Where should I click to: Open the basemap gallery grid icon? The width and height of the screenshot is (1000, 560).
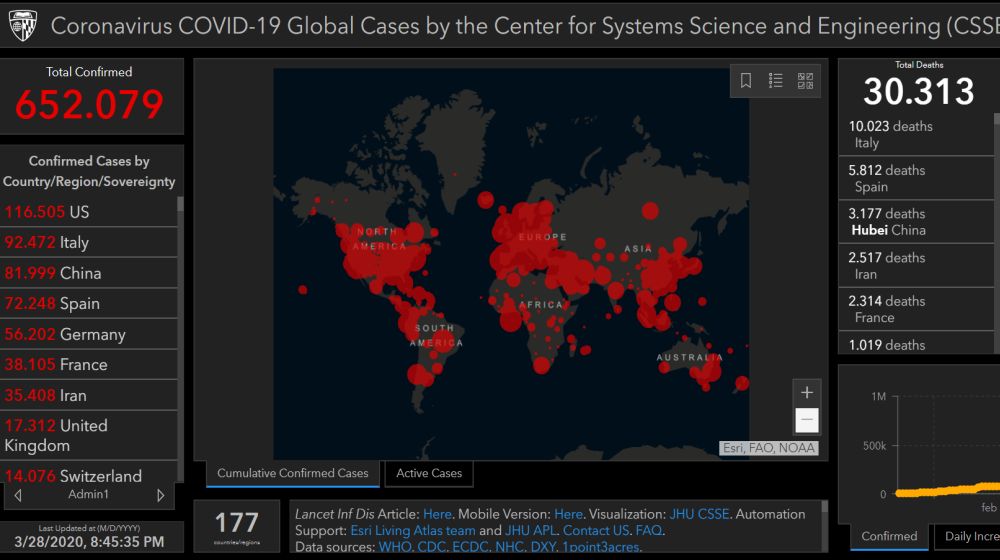tap(805, 81)
